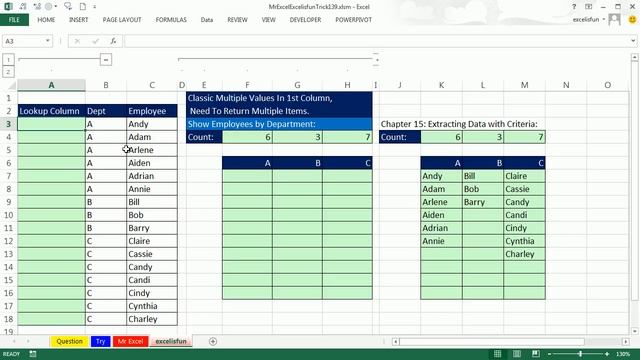Screen dimensions: 640x360
Task: Click the horizontal scrollbar thumb
Action: click(x=492, y=341)
